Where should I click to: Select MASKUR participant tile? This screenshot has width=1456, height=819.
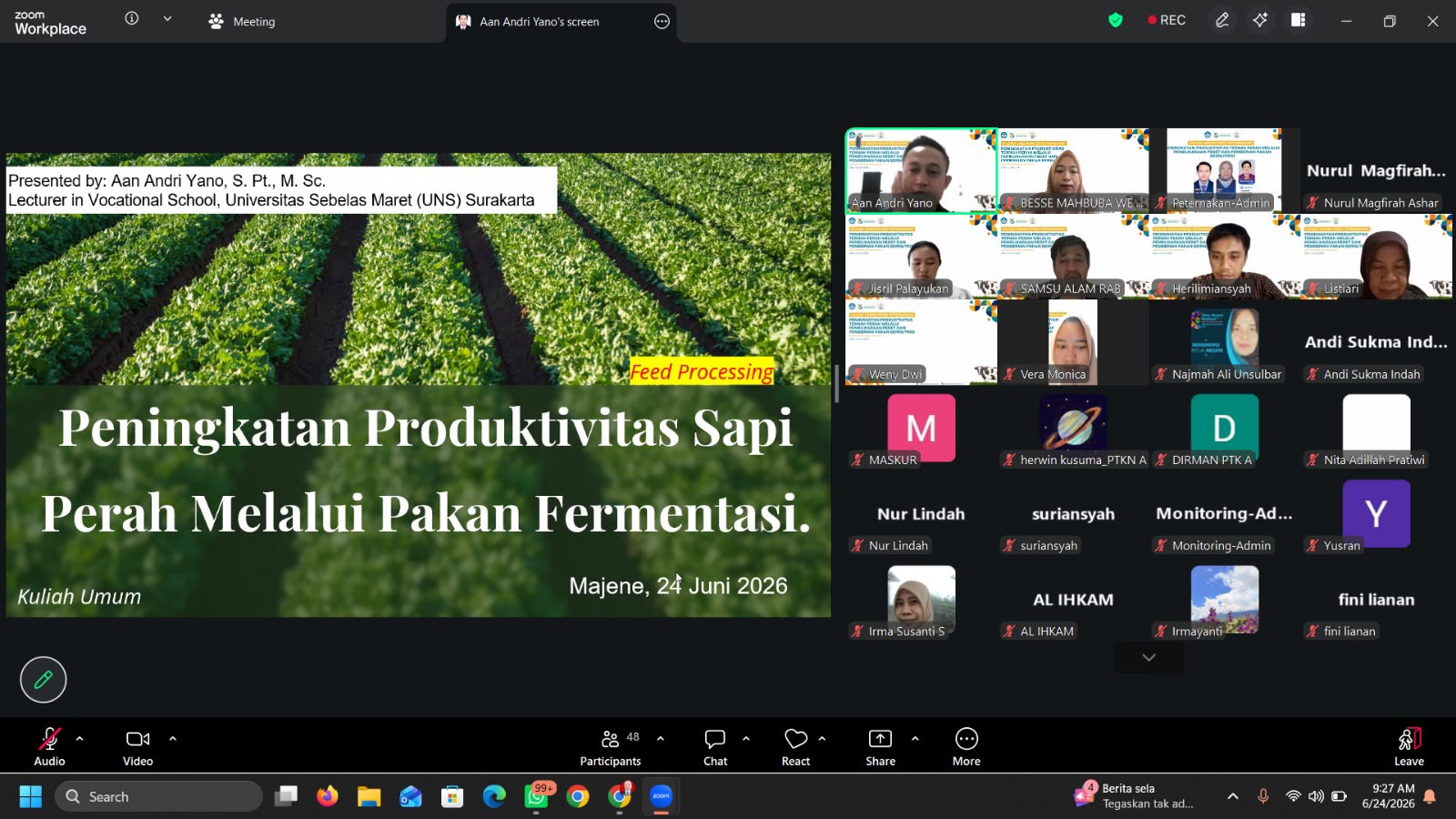[x=921, y=428]
